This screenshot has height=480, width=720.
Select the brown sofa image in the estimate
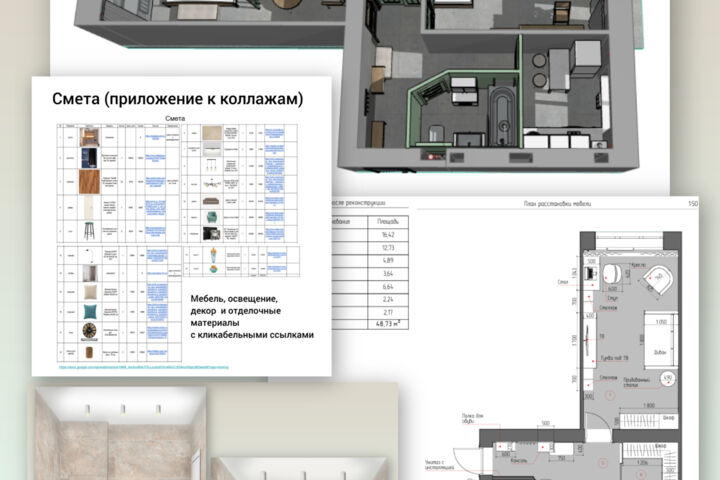coord(211,201)
